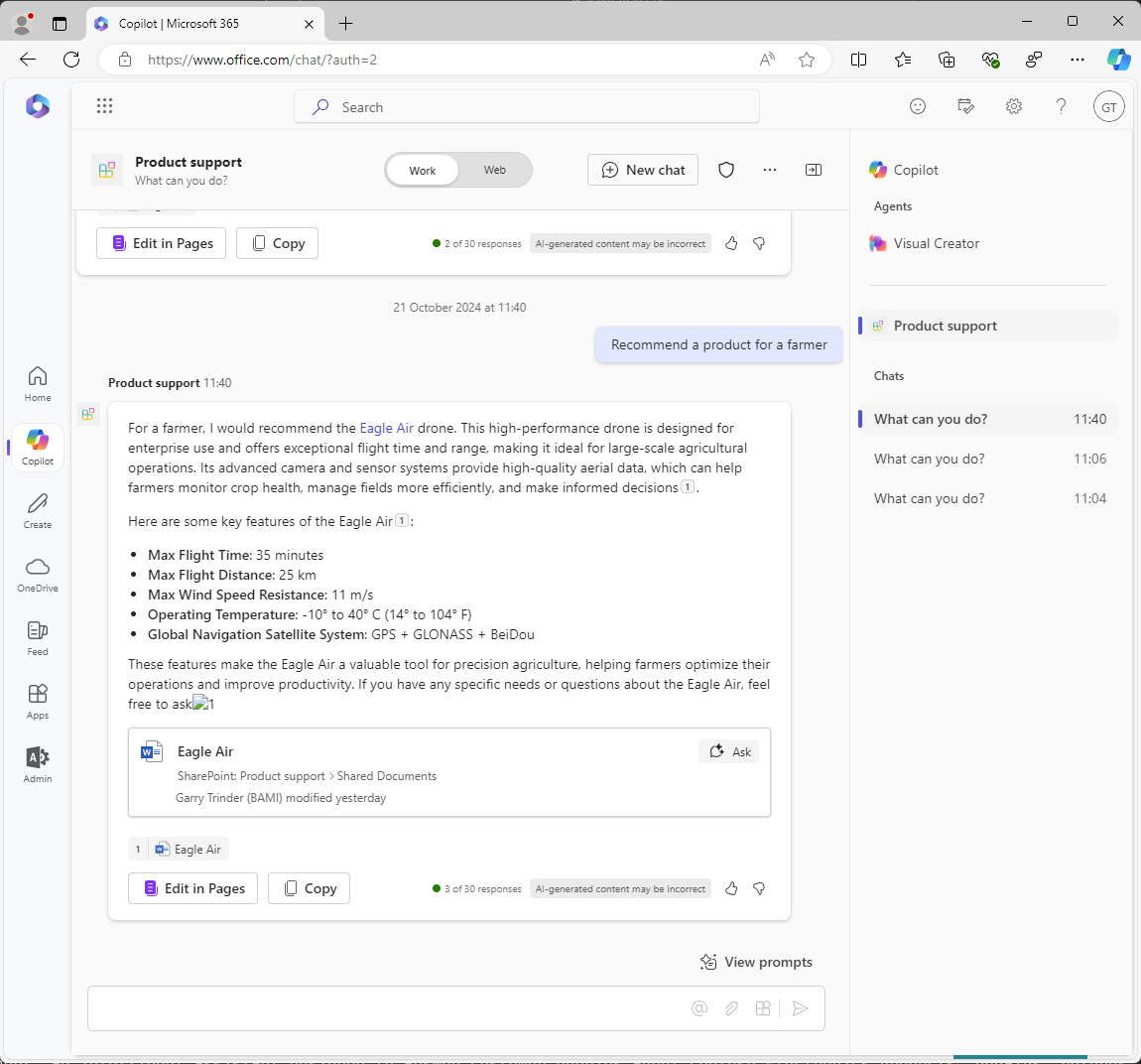
Task: Open What can you do? chat 11:06
Action: coord(987,460)
